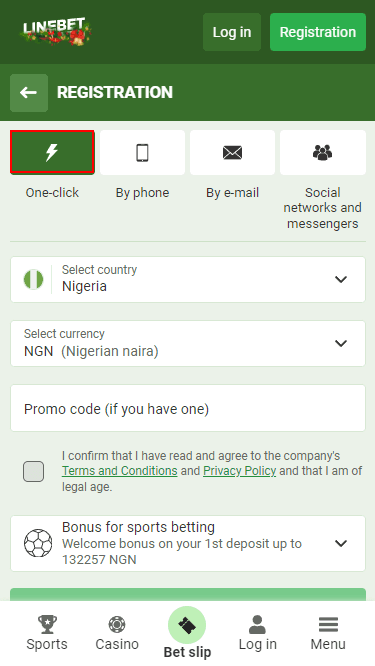Image resolution: width=375 pixels, height=666 pixels.
Task: Click the Log in button in header
Action: (x=232, y=32)
